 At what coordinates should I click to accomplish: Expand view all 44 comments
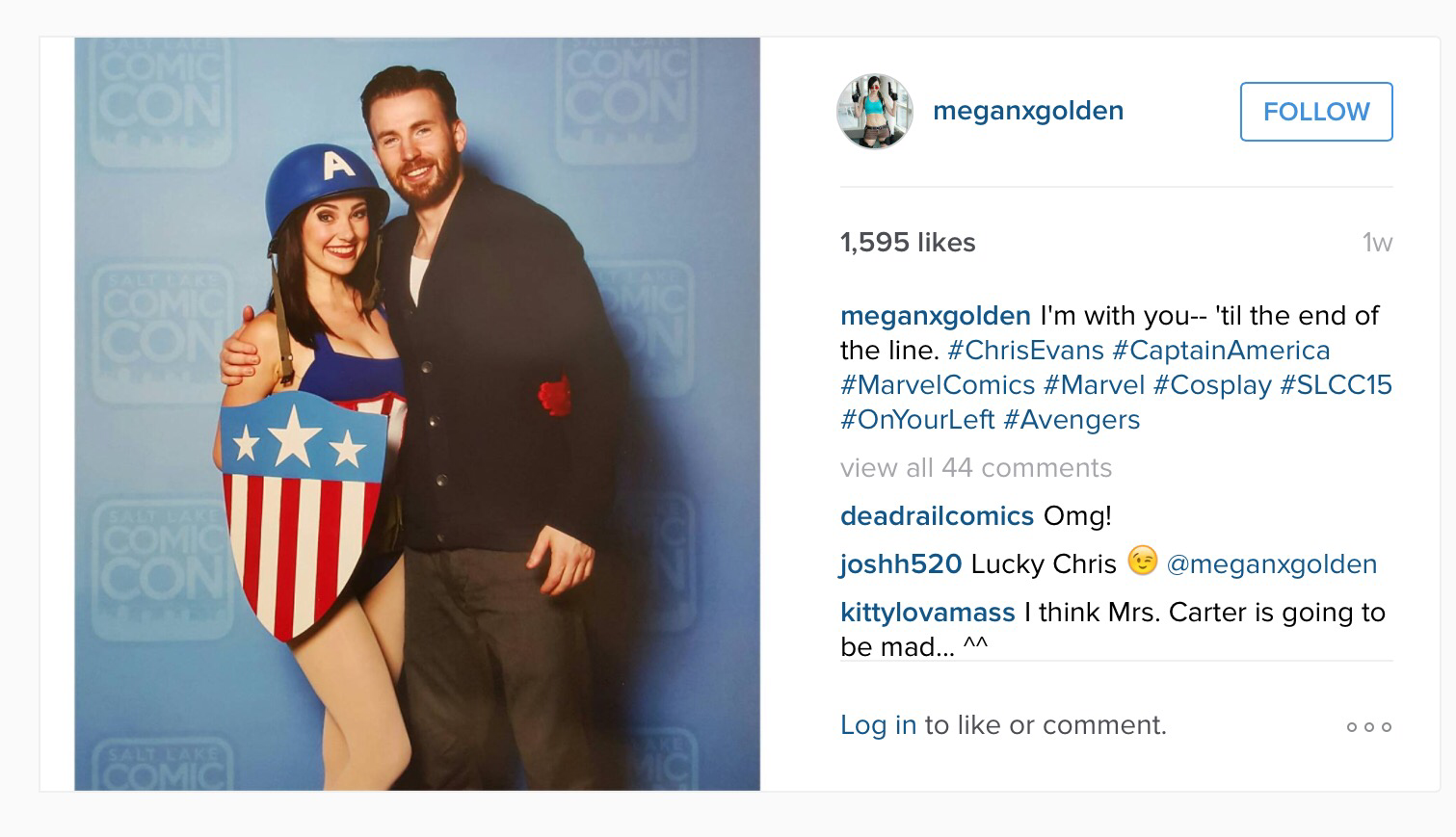(x=976, y=468)
